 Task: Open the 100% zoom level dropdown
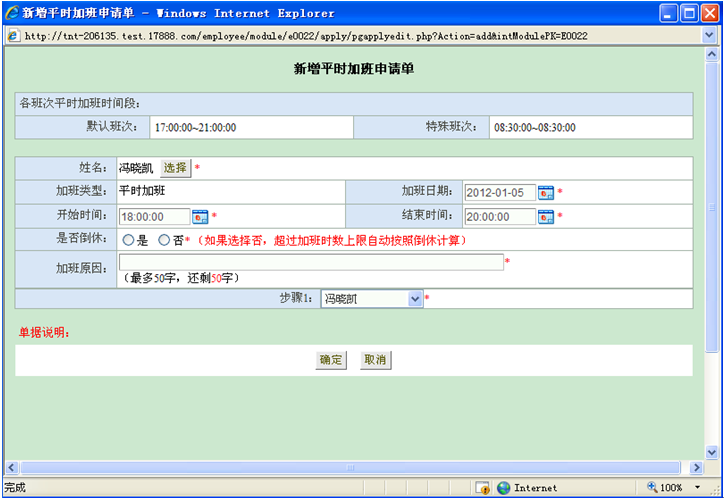[698, 488]
